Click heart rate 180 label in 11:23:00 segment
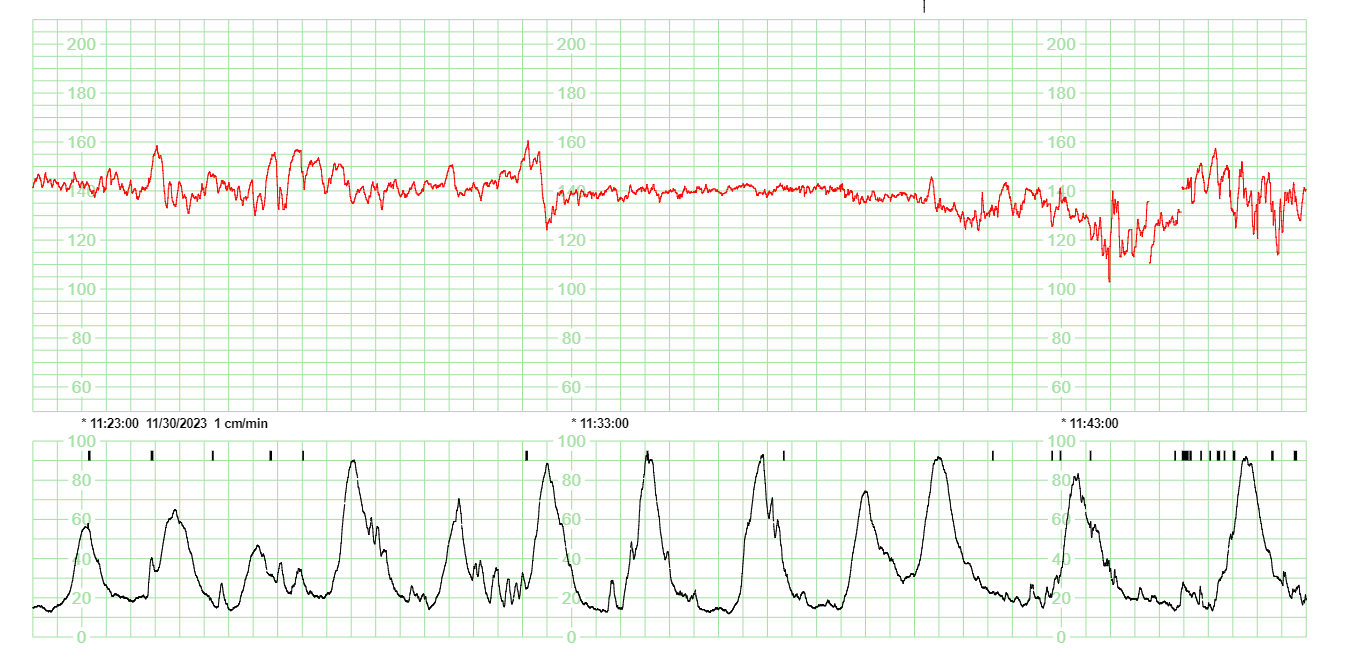This screenshot has width=1361, height=662. pos(81,94)
